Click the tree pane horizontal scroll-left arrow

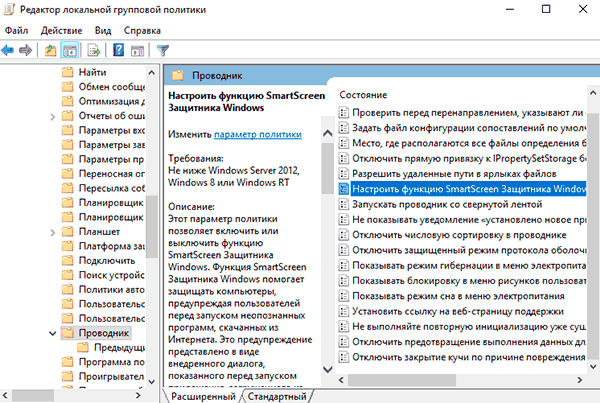(x=5, y=395)
